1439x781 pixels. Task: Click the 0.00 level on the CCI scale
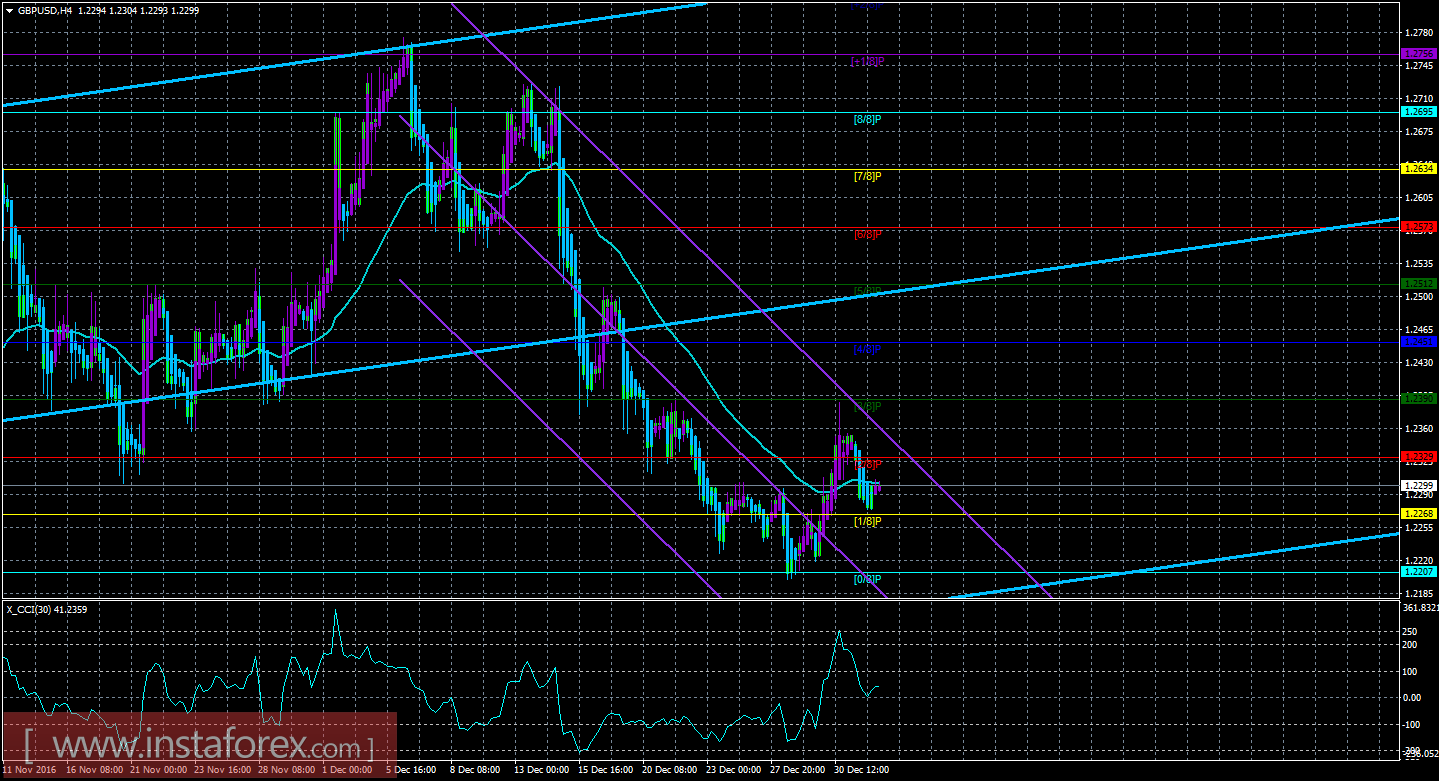point(1414,697)
